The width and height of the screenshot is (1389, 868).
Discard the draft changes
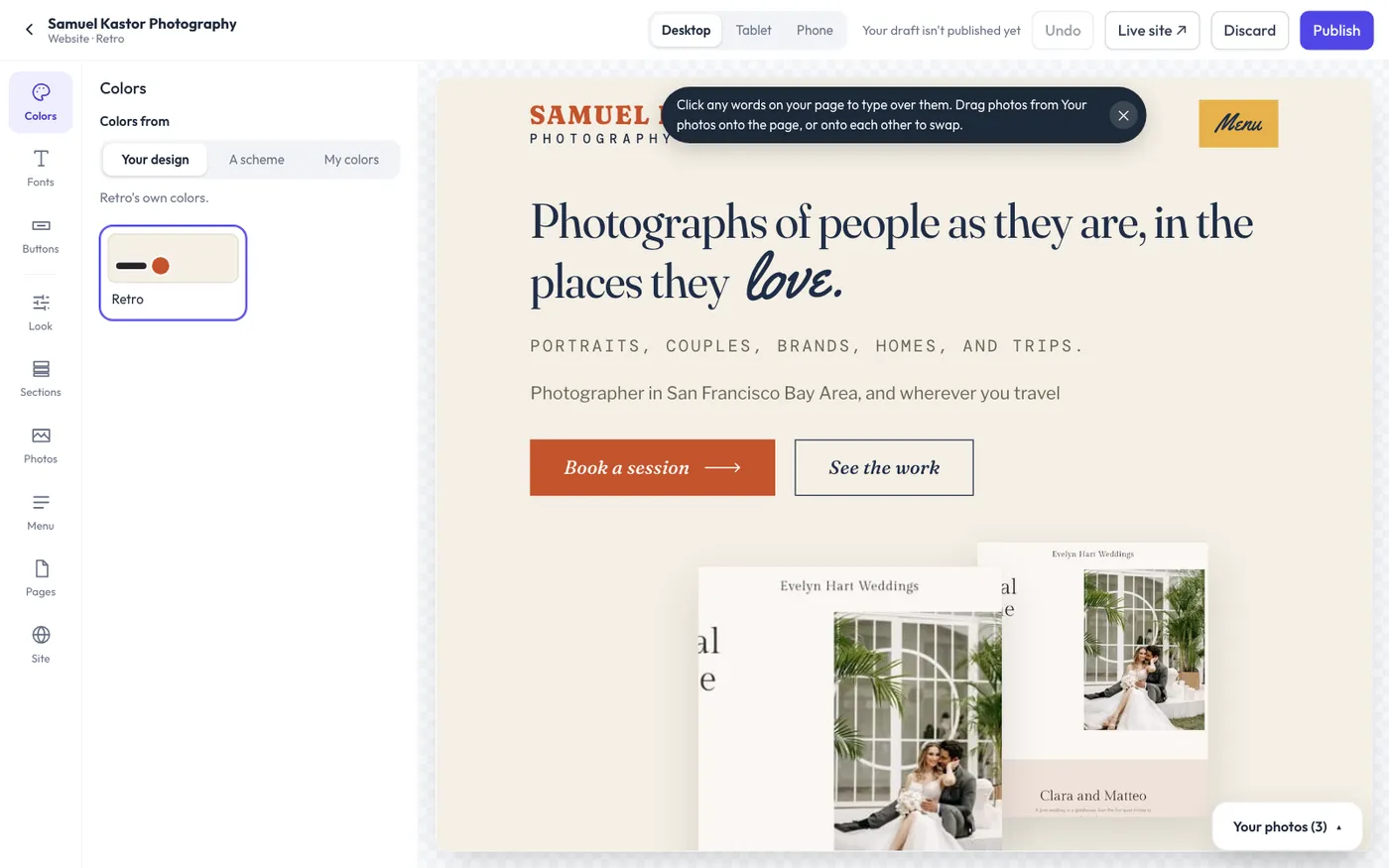(x=1249, y=31)
